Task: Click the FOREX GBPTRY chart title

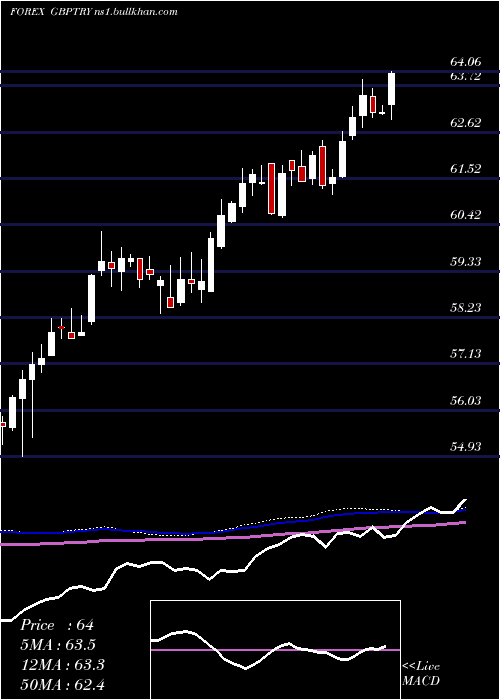Action: pyautogui.click(x=94, y=12)
